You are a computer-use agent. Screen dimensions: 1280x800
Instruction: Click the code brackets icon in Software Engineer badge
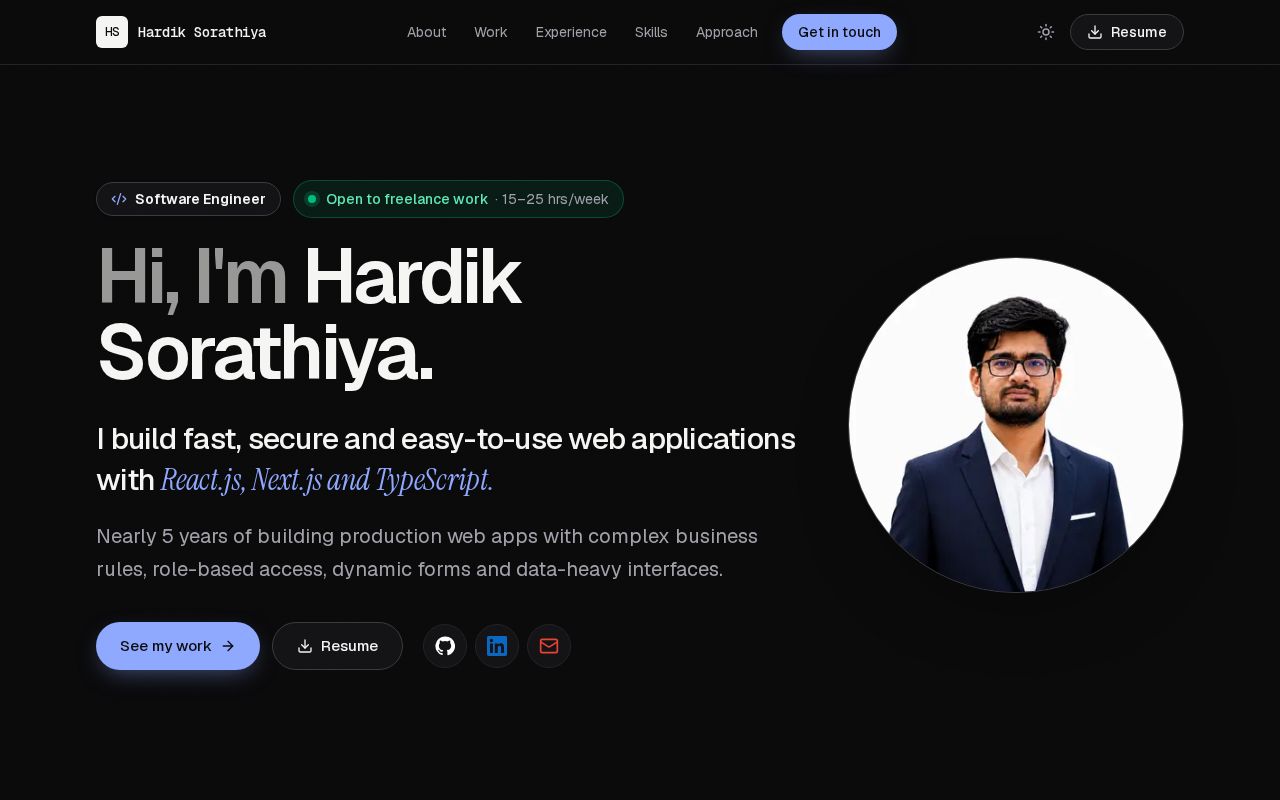coord(119,199)
